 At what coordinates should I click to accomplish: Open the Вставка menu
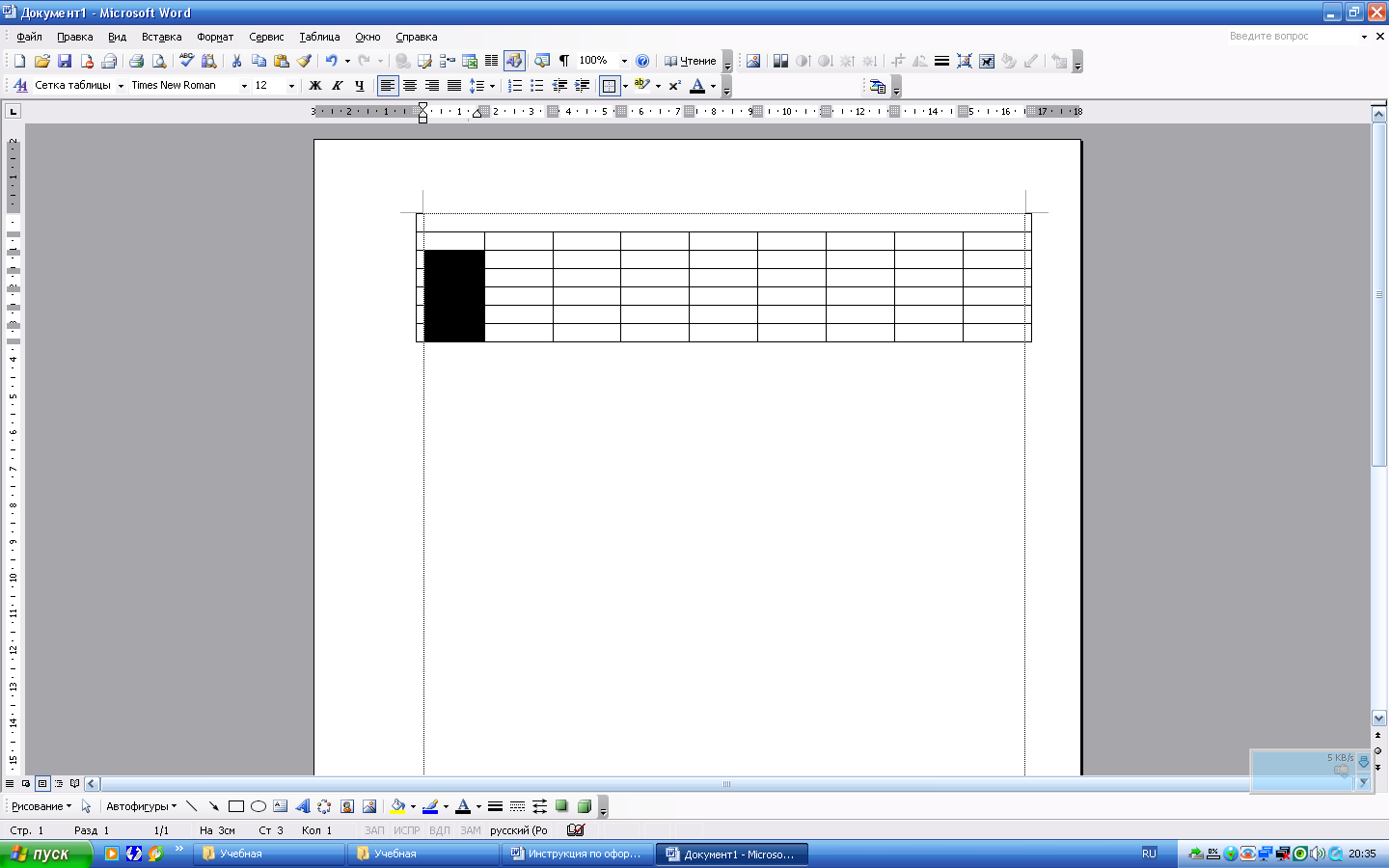[161, 37]
